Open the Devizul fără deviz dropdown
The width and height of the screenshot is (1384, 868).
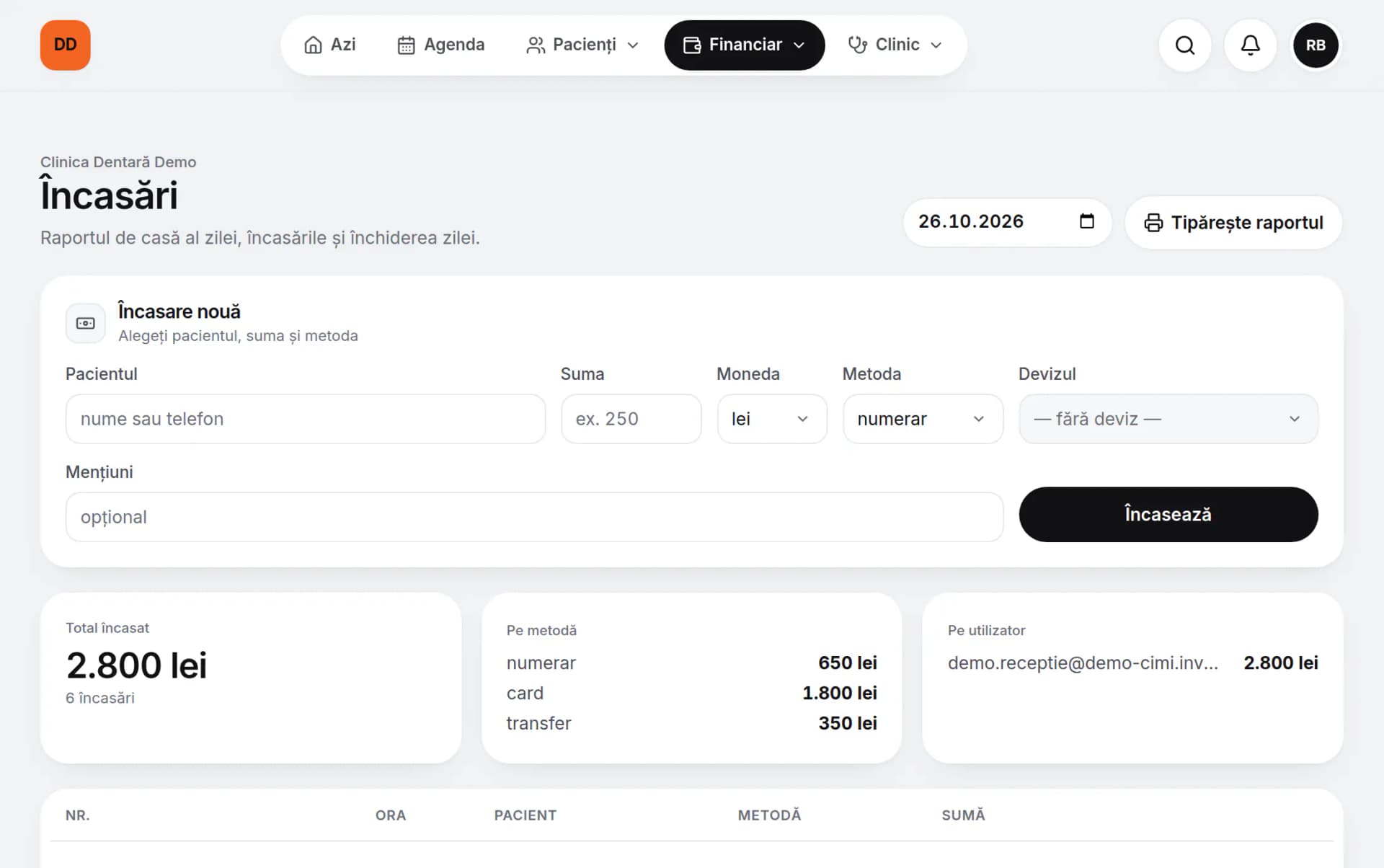1168,419
